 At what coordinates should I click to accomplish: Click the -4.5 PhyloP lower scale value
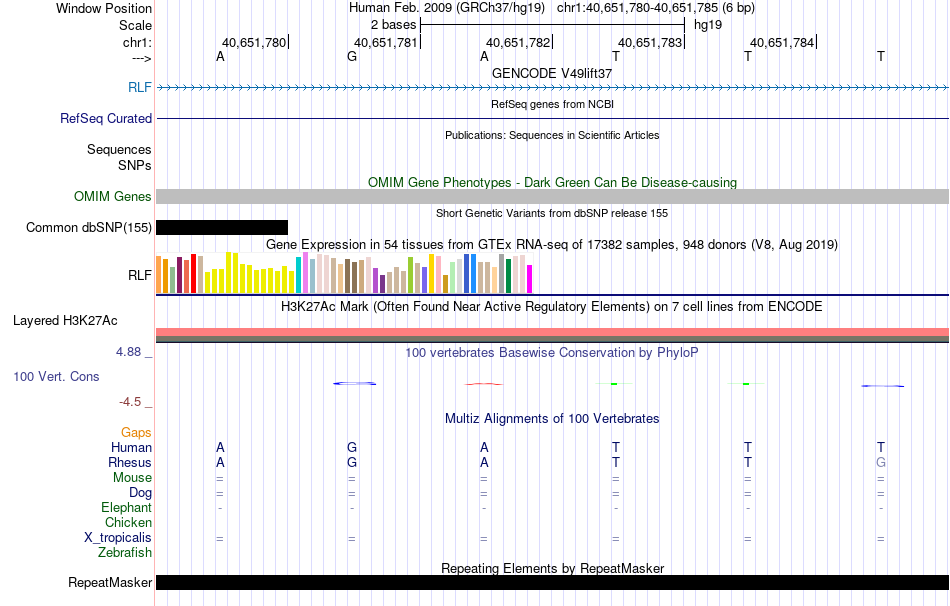click(x=130, y=402)
